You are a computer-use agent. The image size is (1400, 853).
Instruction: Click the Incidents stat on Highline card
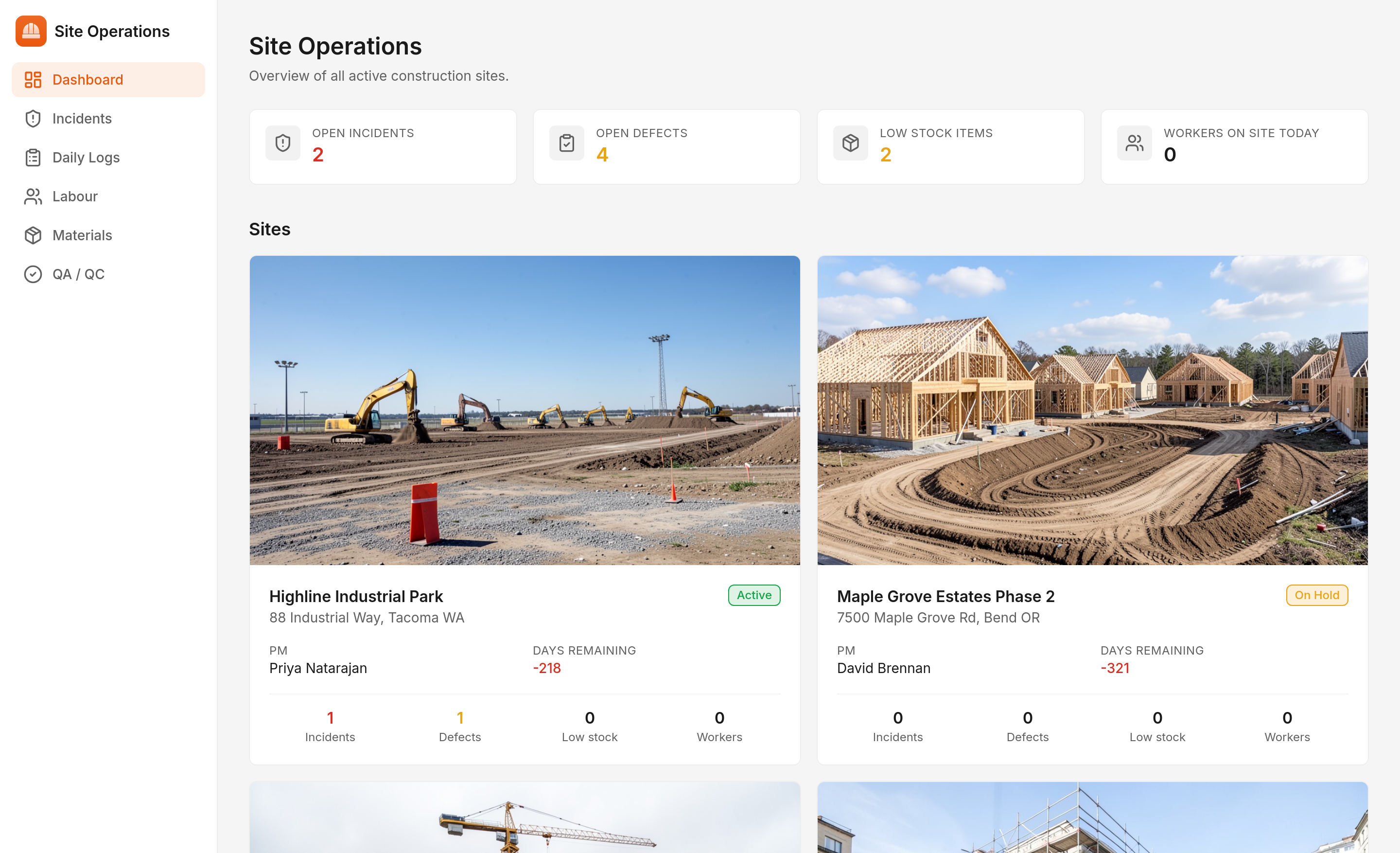point(330,726)
